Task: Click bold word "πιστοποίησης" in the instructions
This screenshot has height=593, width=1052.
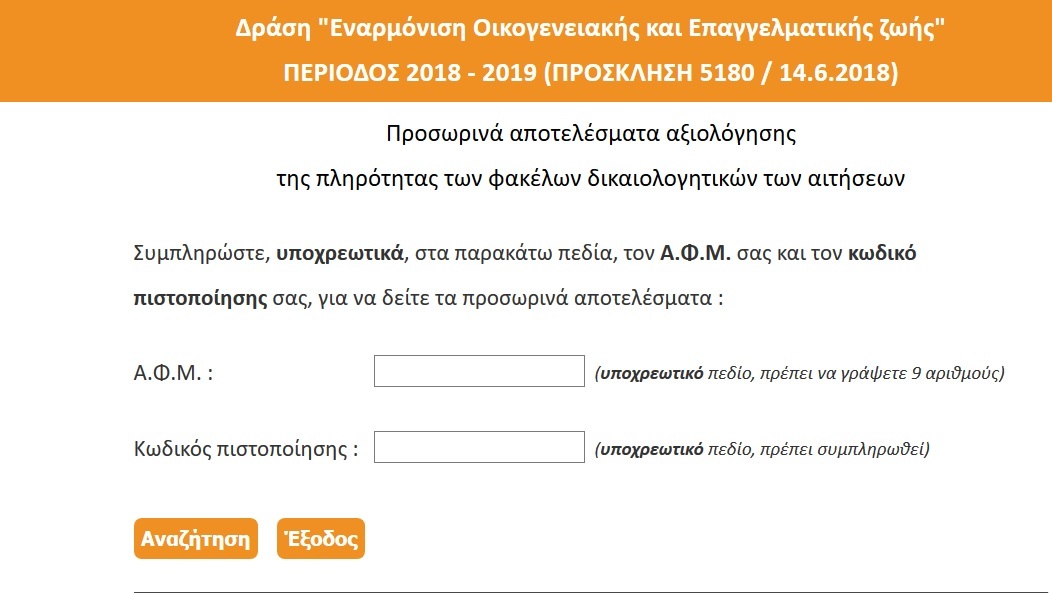Action: (200, 298)
